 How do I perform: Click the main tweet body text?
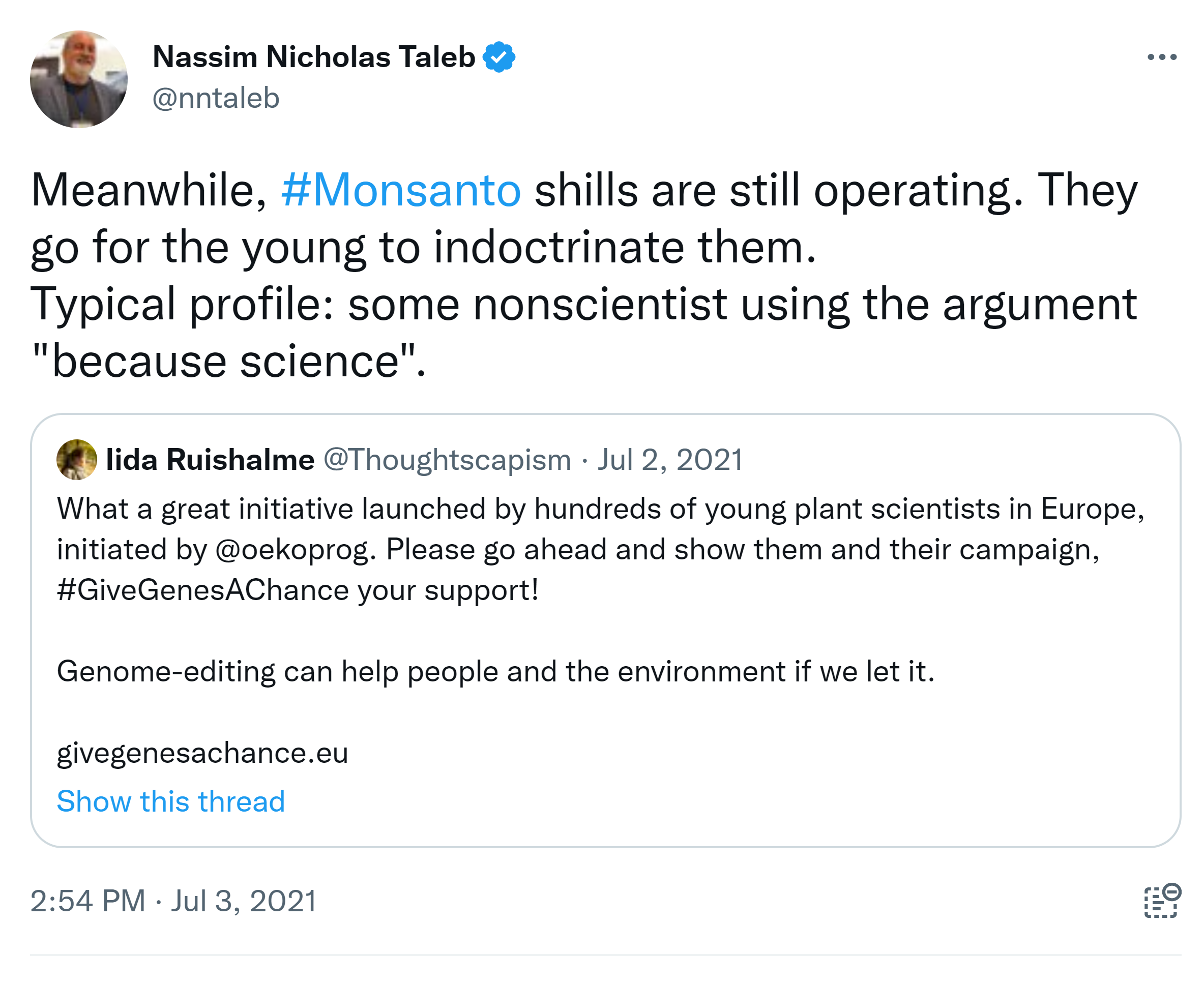click(x=584, y=248)
